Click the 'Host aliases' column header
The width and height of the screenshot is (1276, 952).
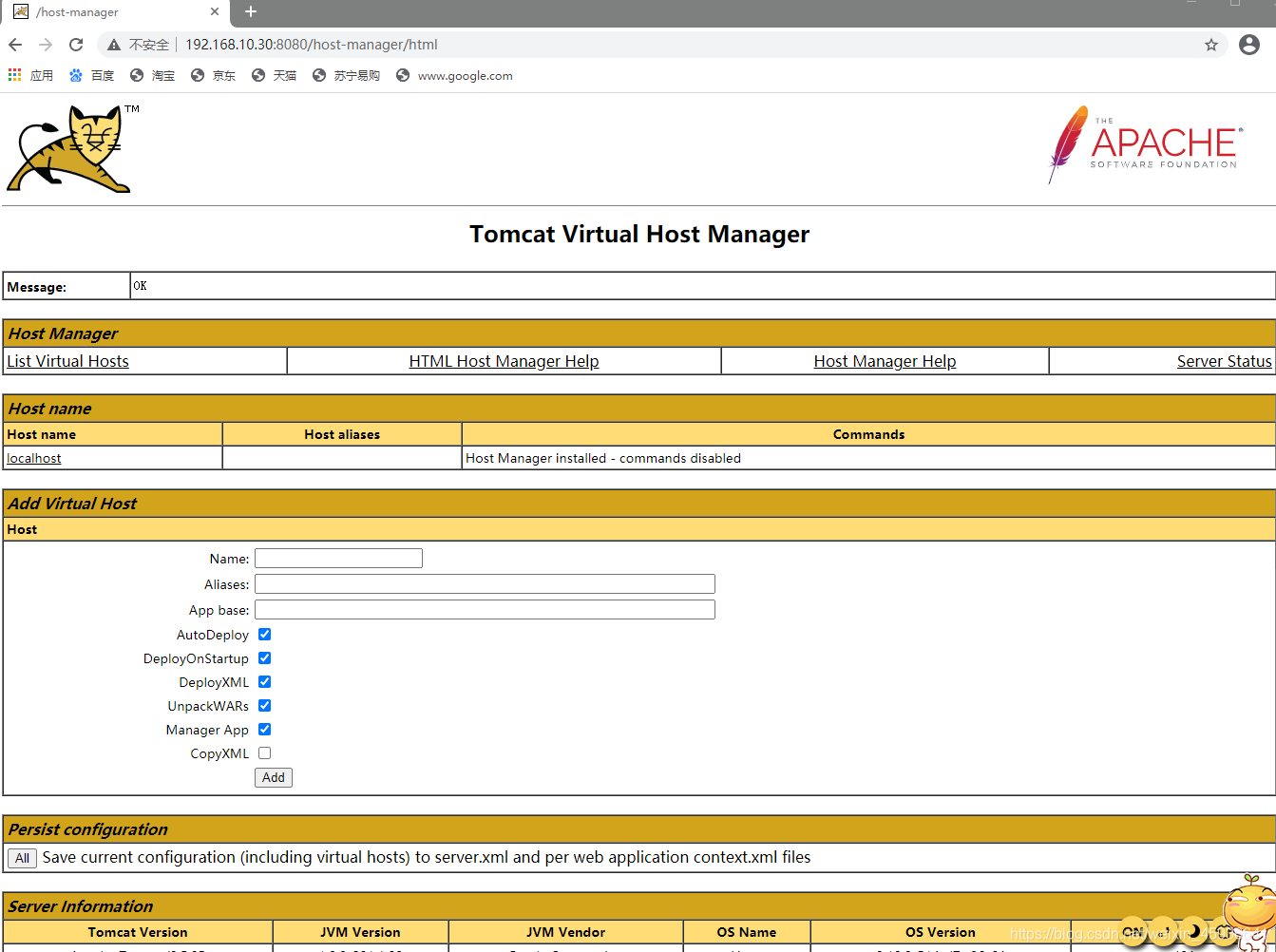click(x=342, y=434)
